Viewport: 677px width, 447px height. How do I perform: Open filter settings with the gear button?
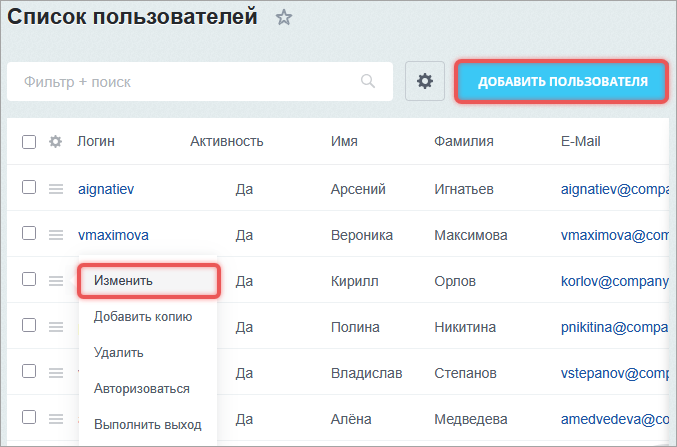[424, 81]
